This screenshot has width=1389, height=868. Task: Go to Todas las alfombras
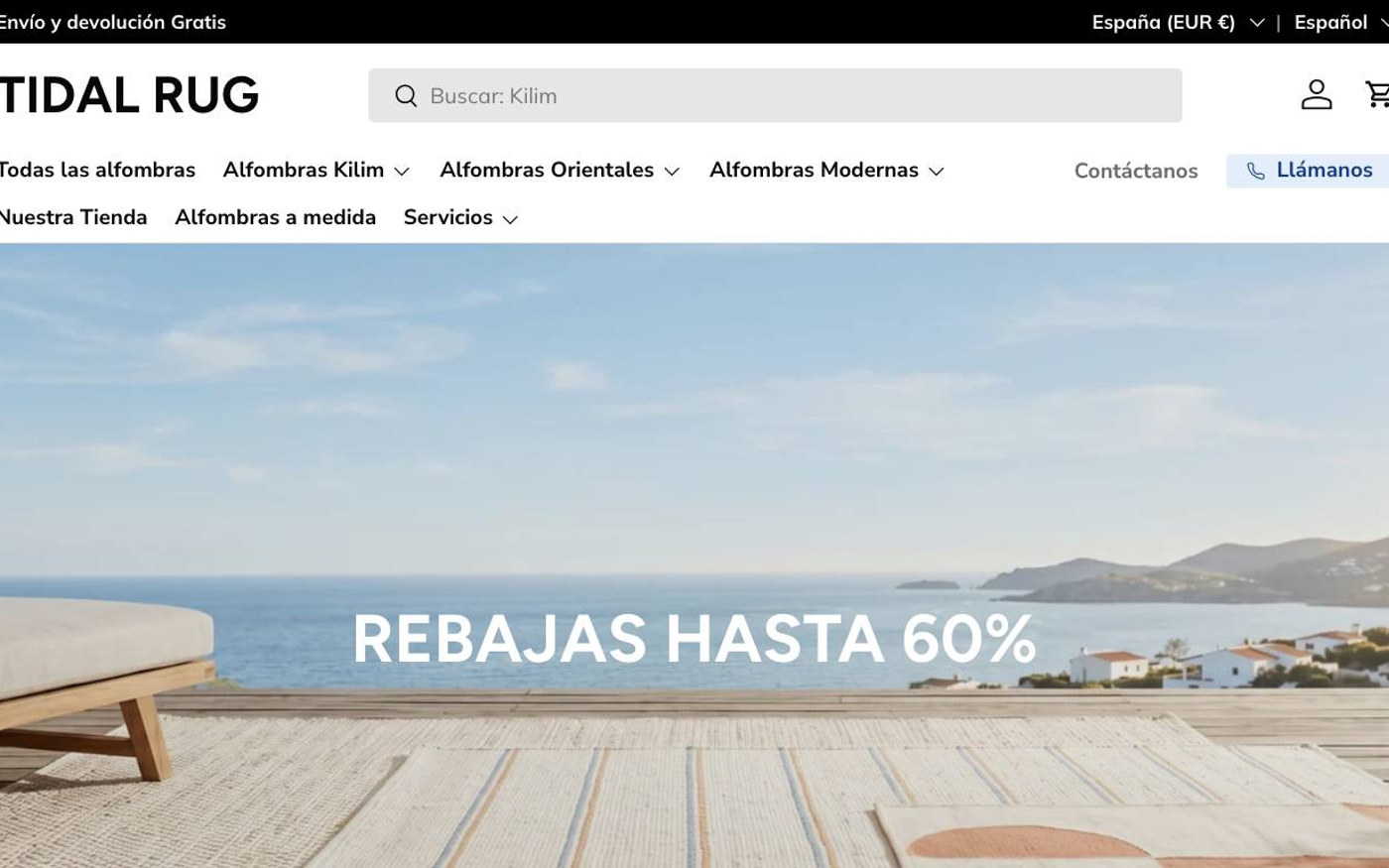coord(97,170)
